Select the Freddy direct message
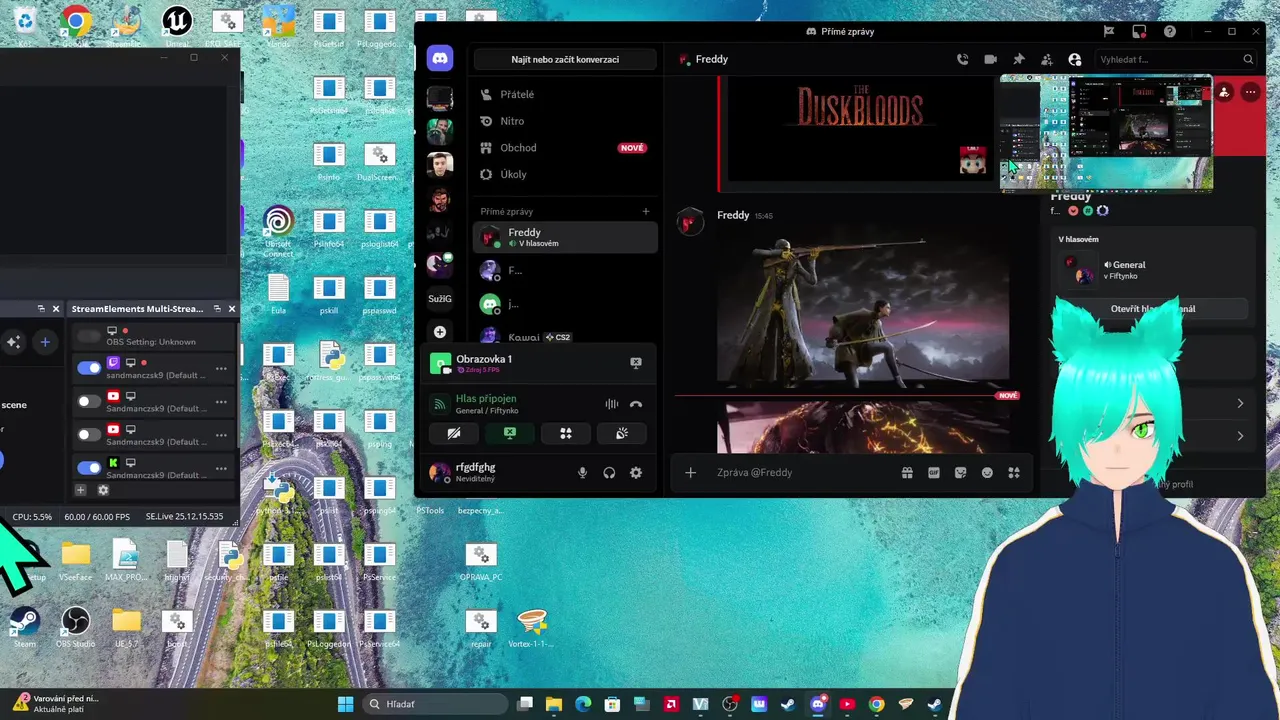The height and width of the screenshot is (720, 1280). click(x=565, y=237)
